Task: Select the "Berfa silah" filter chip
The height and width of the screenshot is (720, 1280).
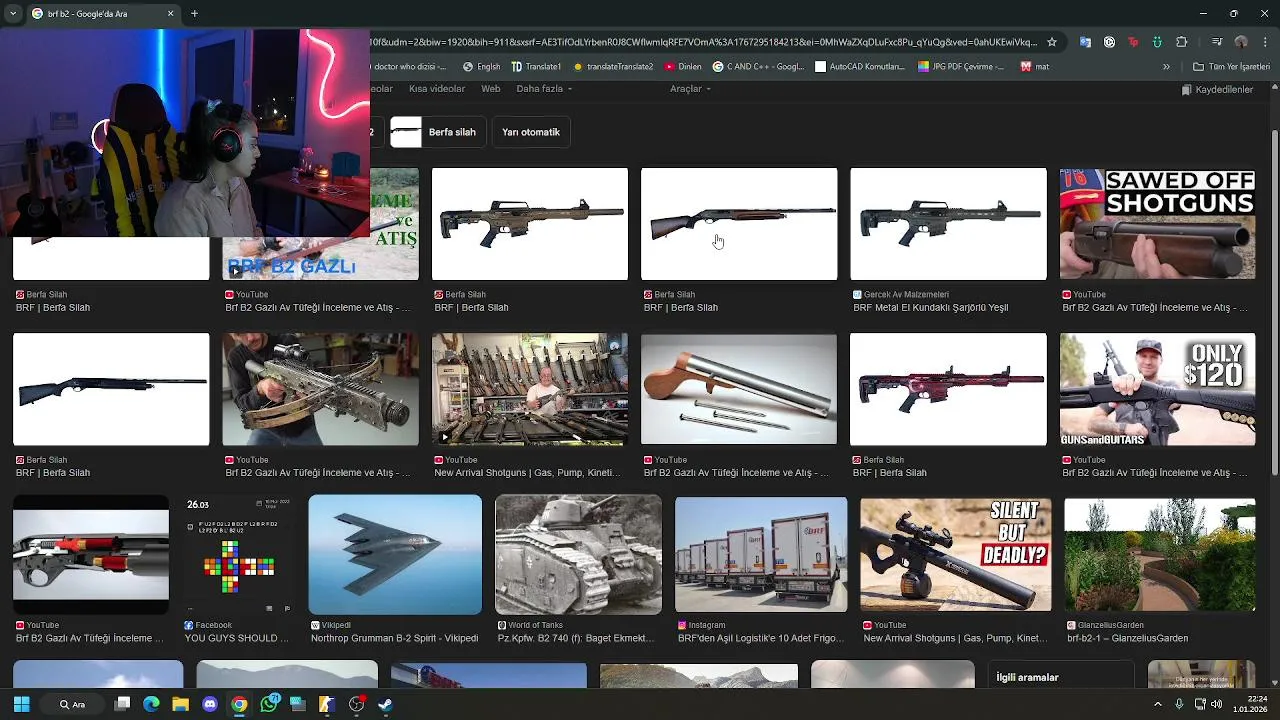Action: 437,132
